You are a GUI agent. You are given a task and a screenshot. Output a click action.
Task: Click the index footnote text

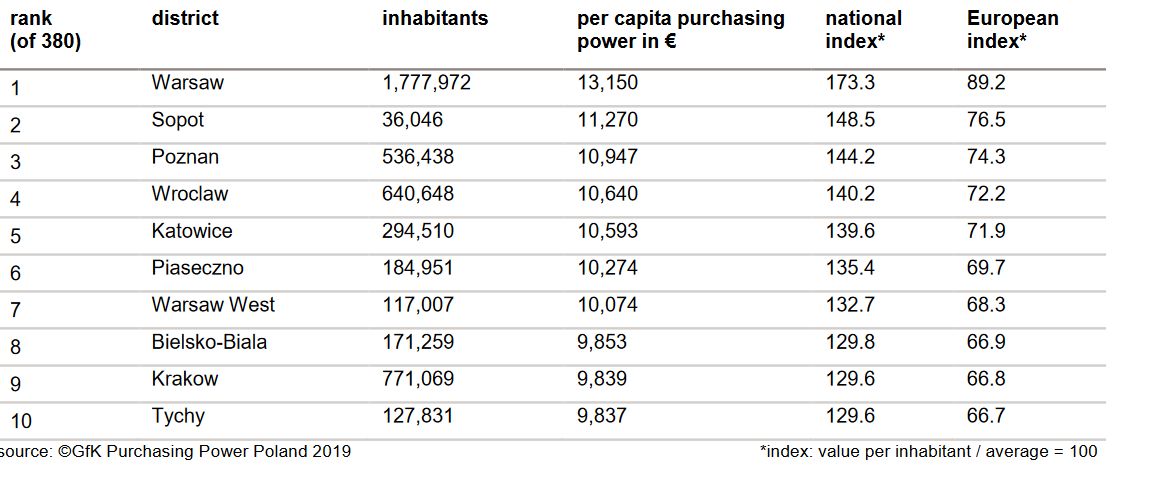tap(928, 451)
